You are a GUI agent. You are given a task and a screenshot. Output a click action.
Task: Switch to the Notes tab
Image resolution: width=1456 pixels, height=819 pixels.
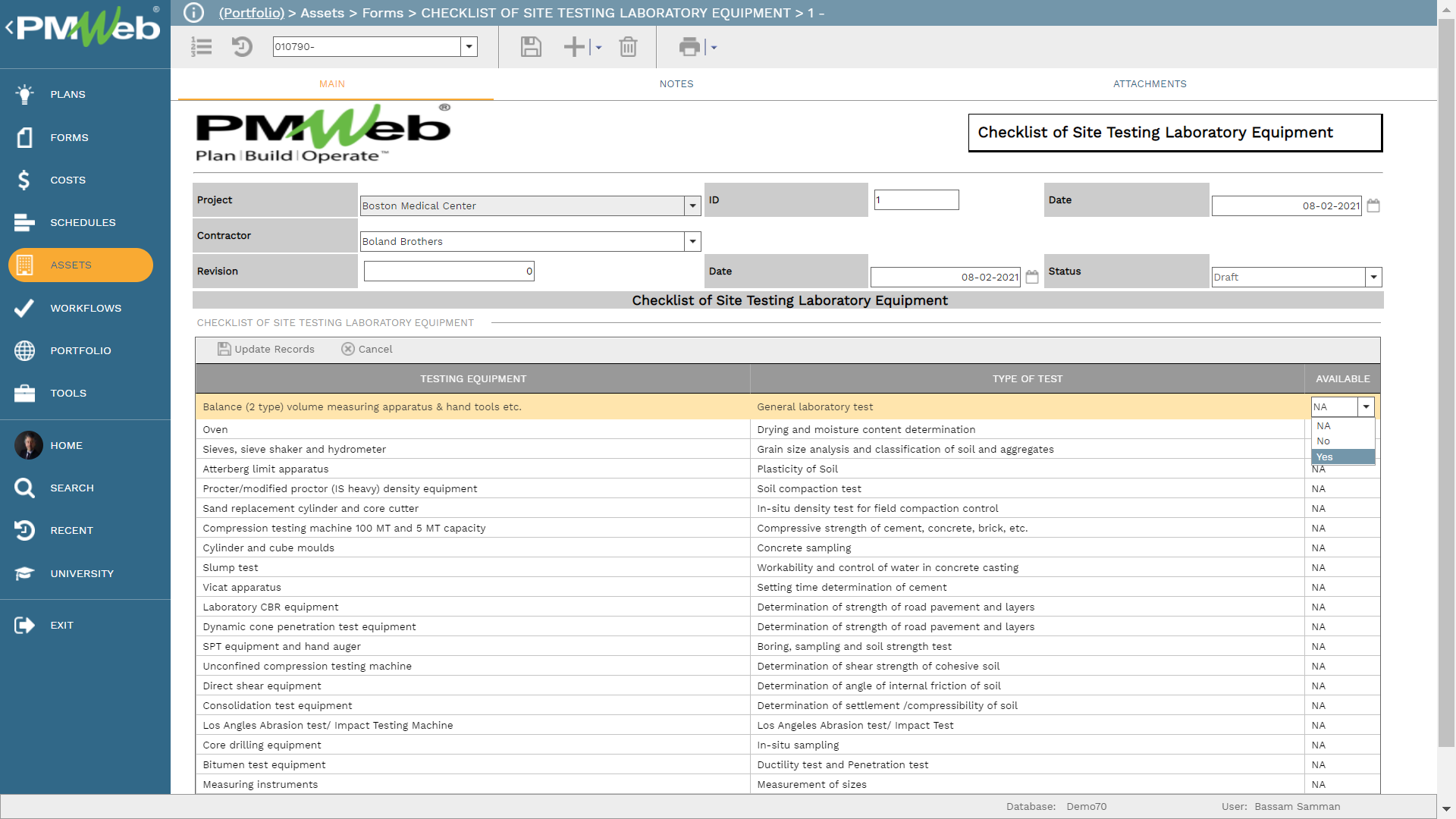coord(676,84)
